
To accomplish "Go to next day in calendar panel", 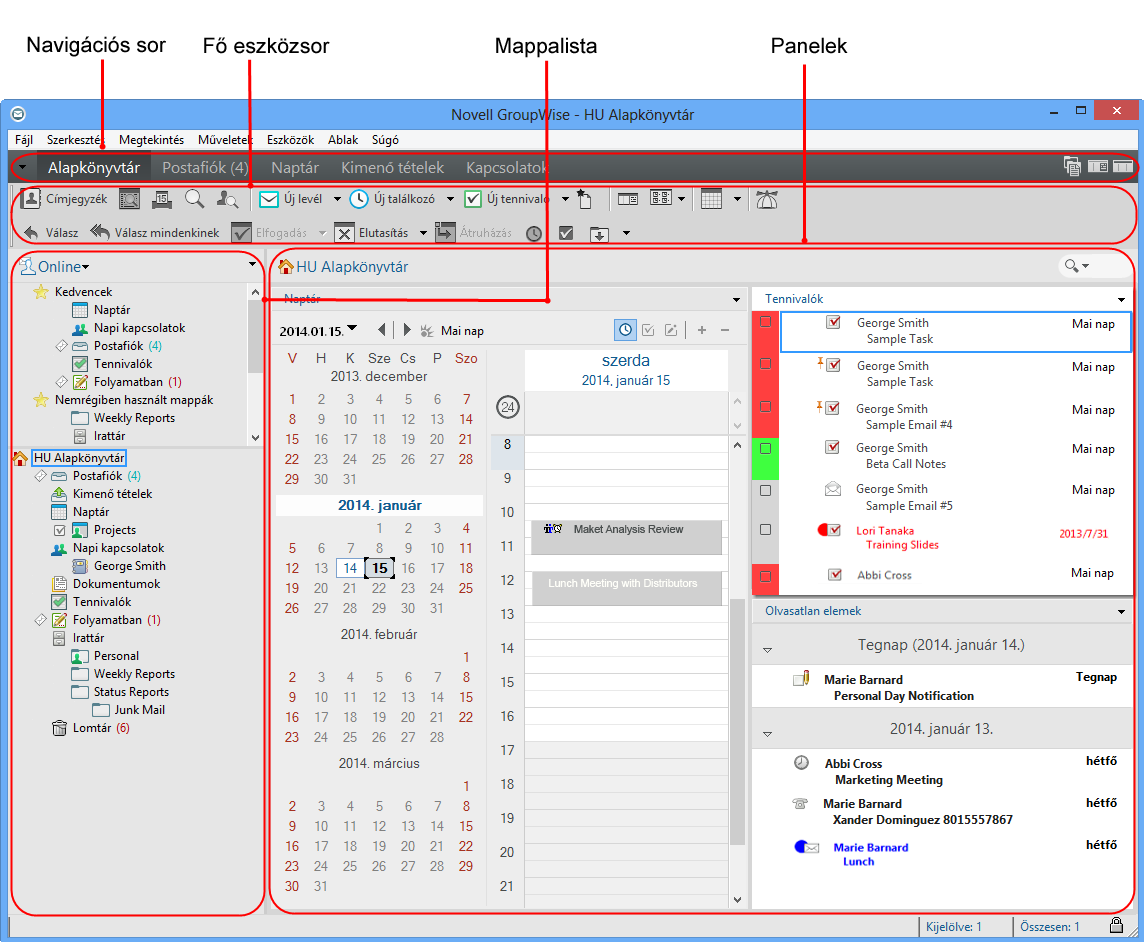I will [407, 330].
